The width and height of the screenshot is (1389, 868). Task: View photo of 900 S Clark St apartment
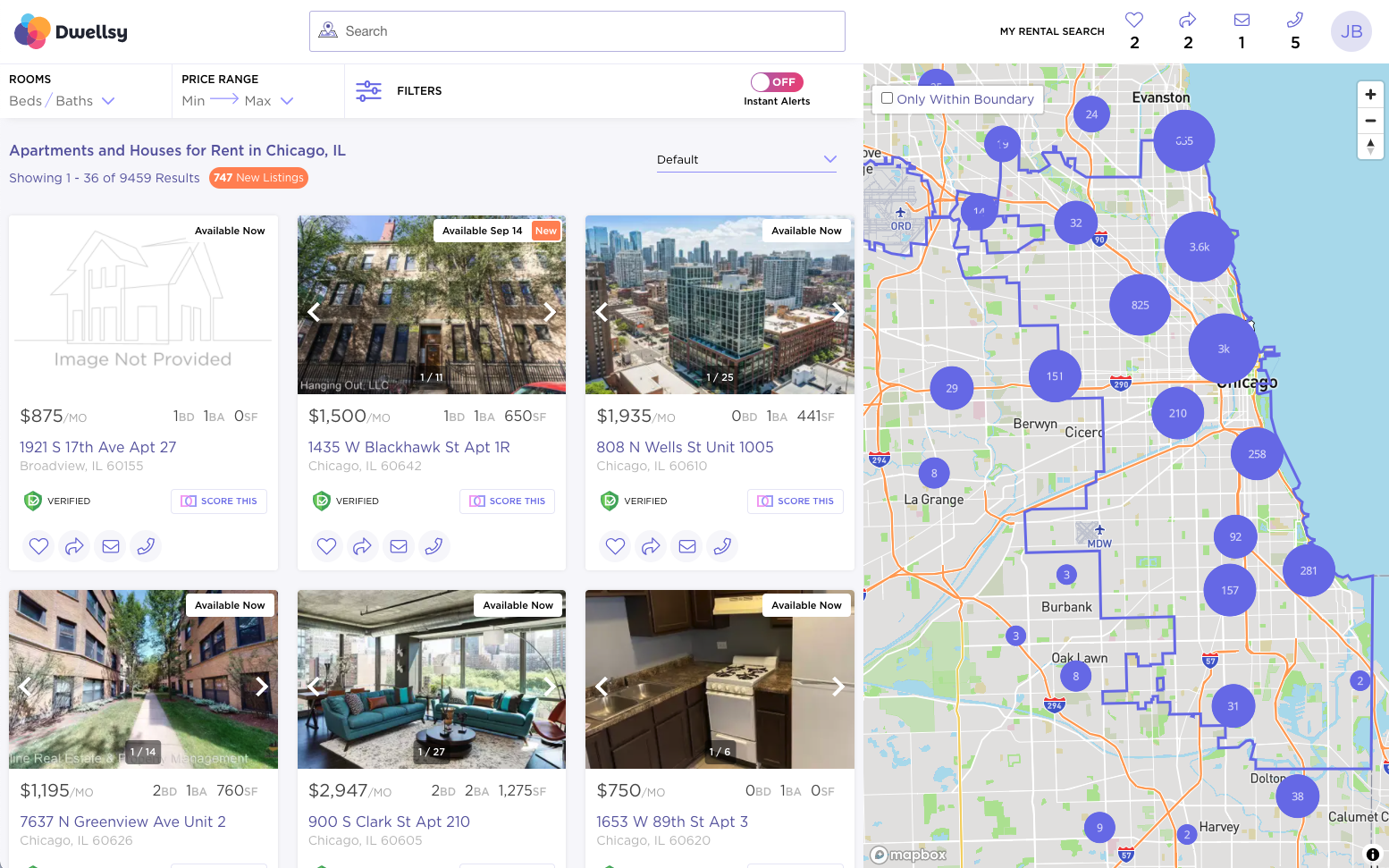click(432, 679)
